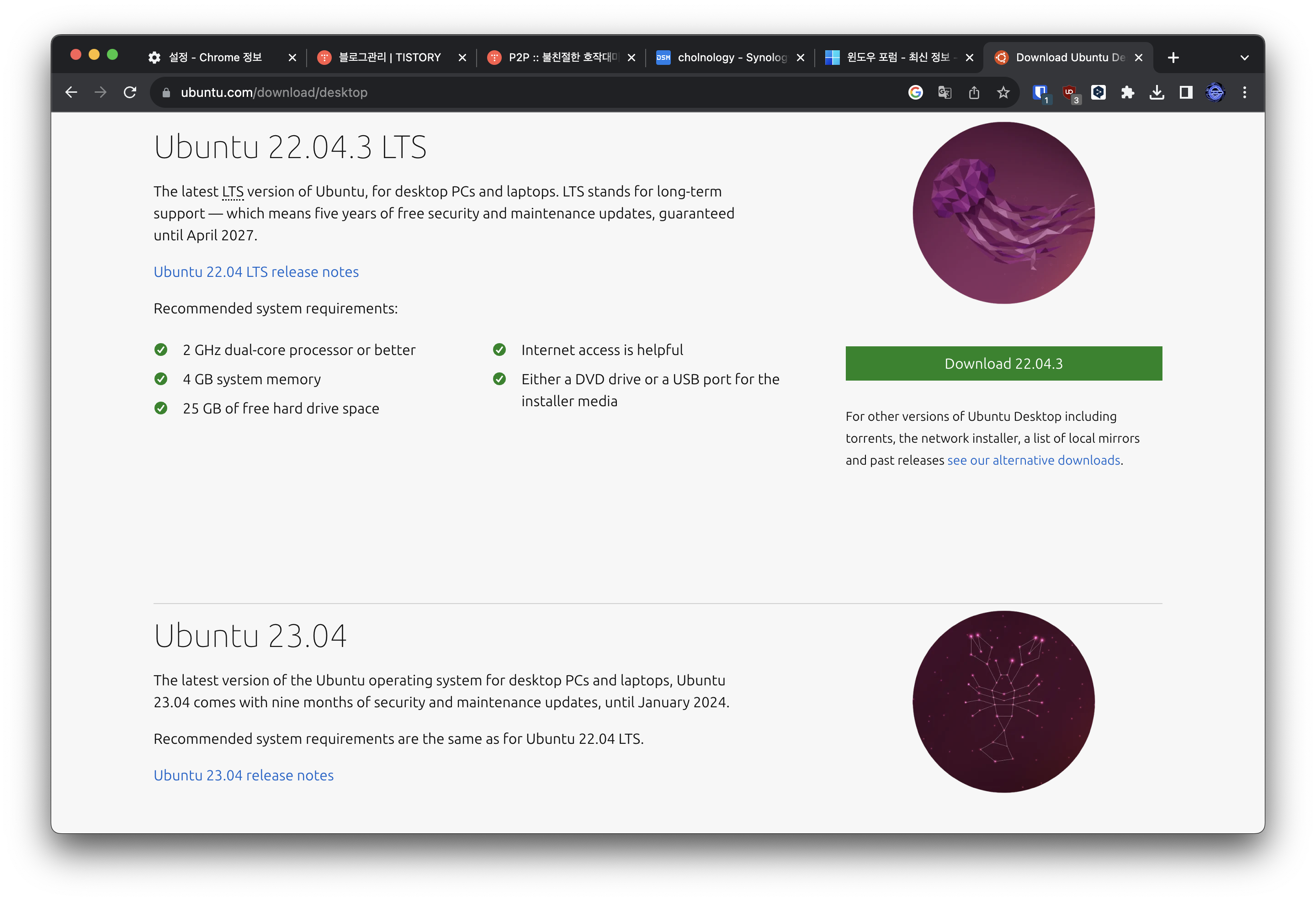This screenshot has height=901, width=1316.
Task: Close the 설정 - Chrome 정보 tab
Action: click(292, 58)
